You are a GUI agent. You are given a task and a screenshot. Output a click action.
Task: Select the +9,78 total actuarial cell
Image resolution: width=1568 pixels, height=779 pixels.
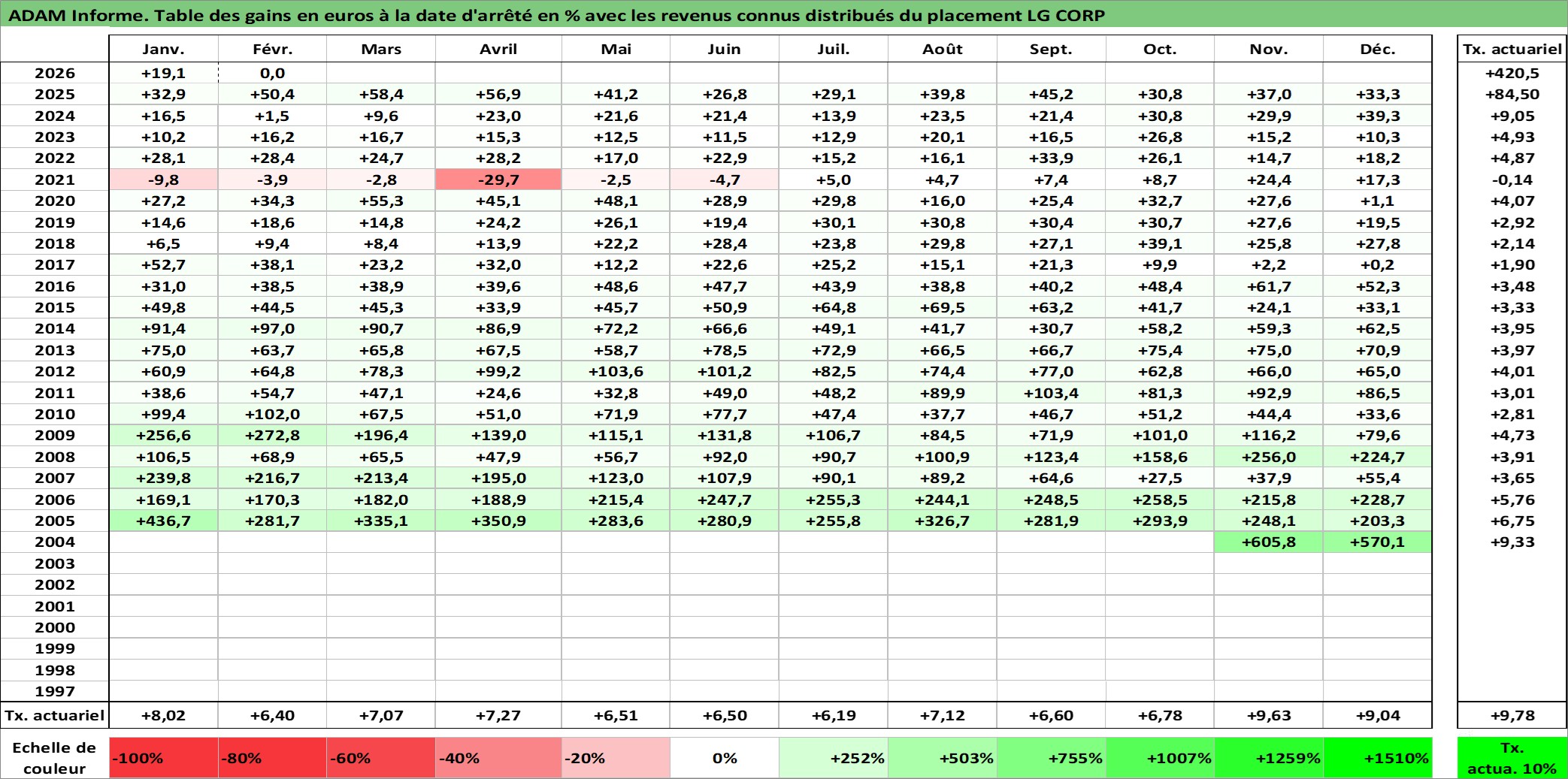[x=1512, y=715]
